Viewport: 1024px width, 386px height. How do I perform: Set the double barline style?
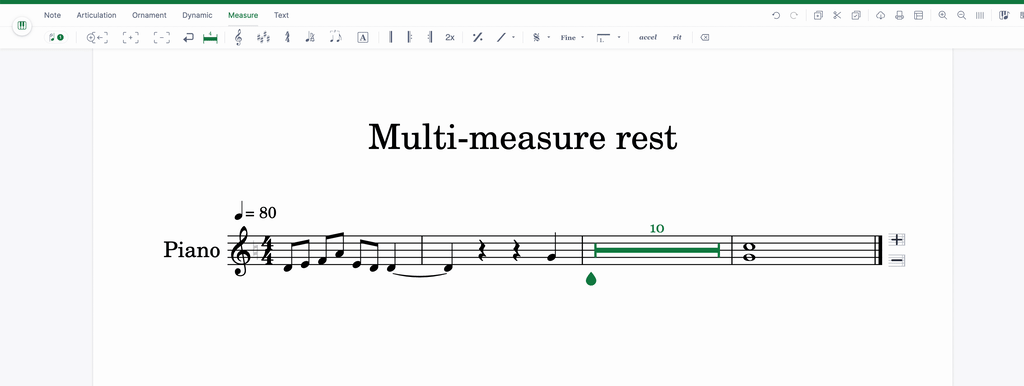click(x=391, y=38)
